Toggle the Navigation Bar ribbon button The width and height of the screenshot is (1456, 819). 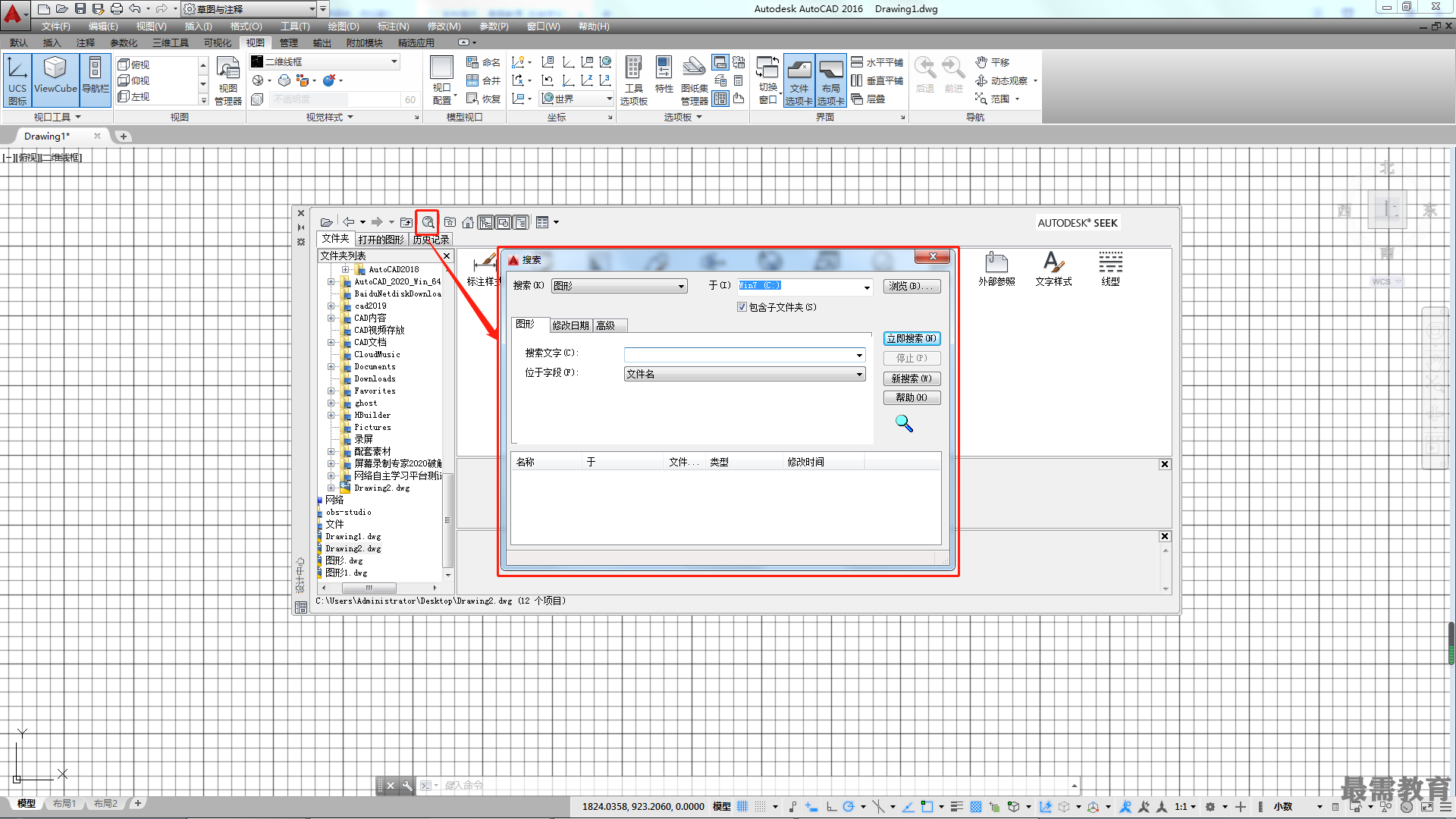96,80
